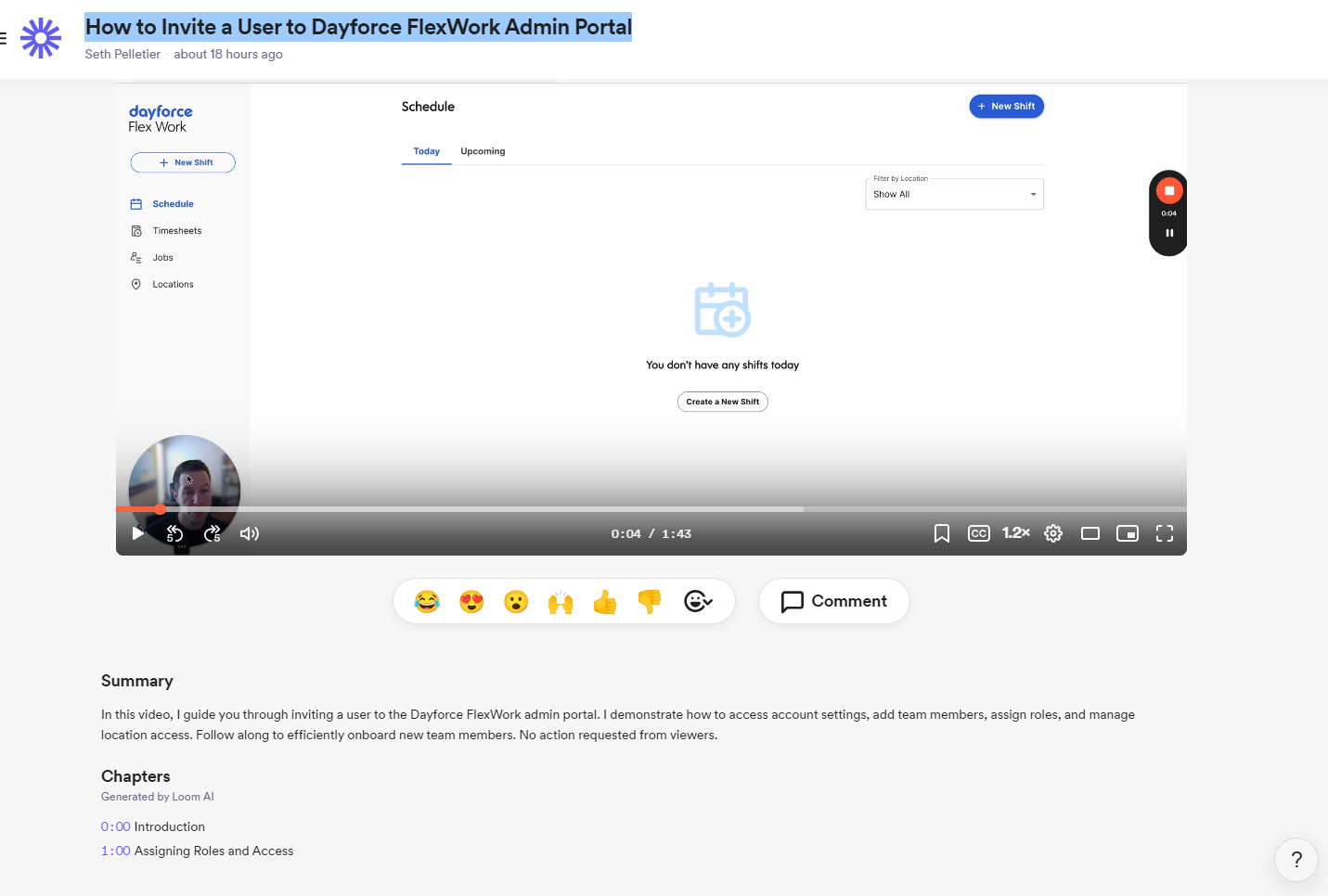Click author name Seth Pelletier
This screenshot has height=896, width=1328.
122,54
